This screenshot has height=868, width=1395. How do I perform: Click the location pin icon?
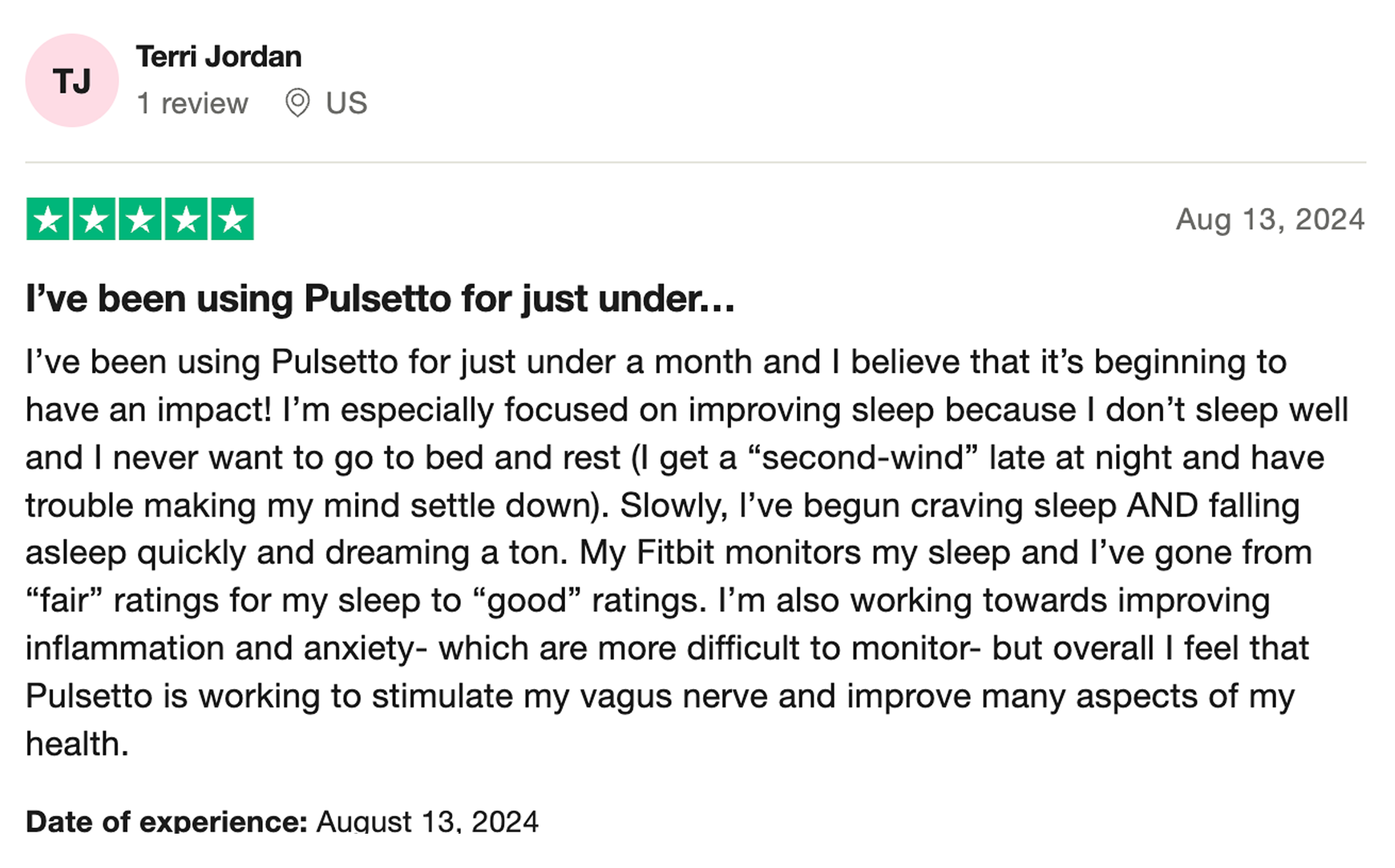coord(297,102)
